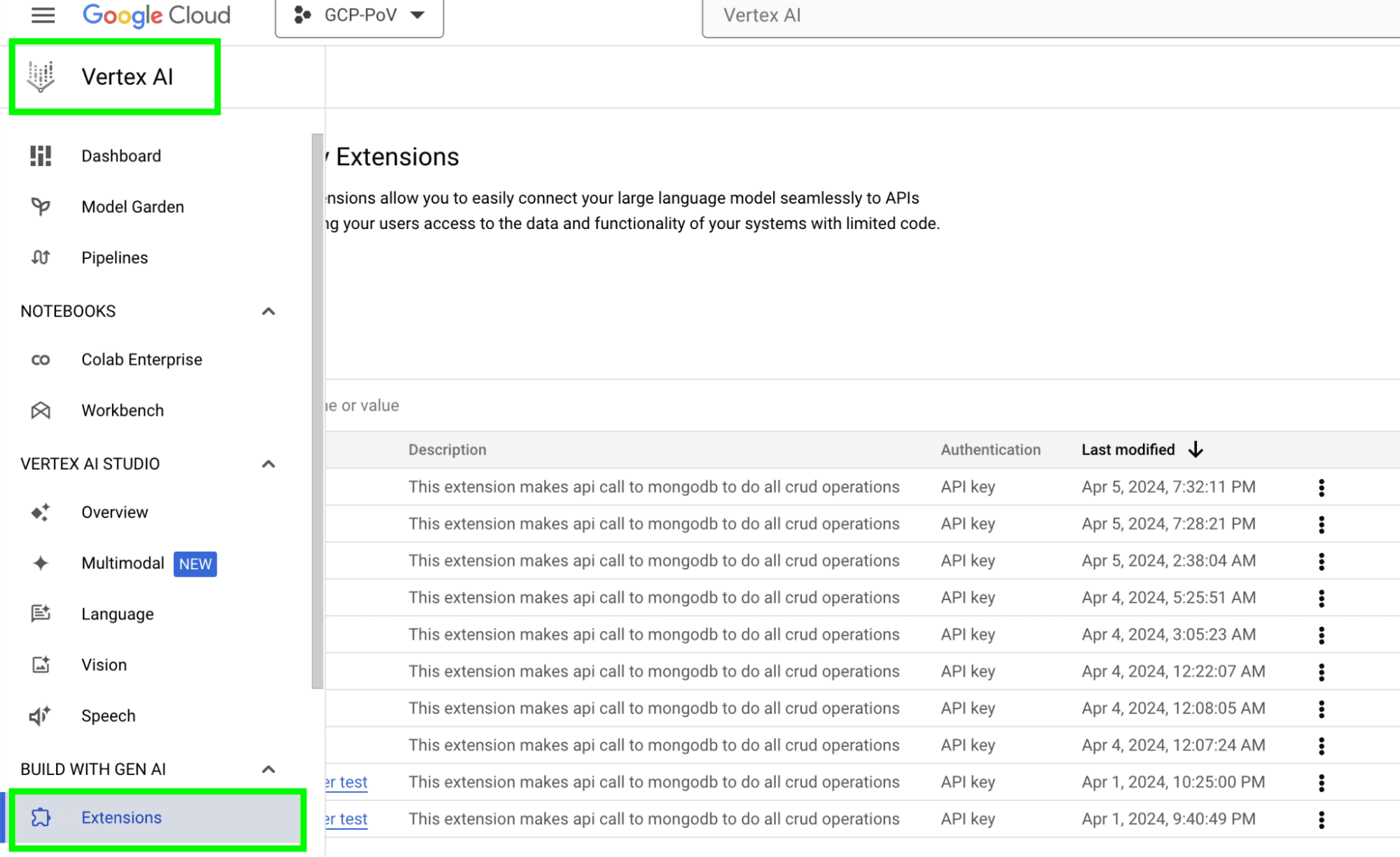
Task: Click the Pipelines icon in sidebar
Action: coord(41,258)
